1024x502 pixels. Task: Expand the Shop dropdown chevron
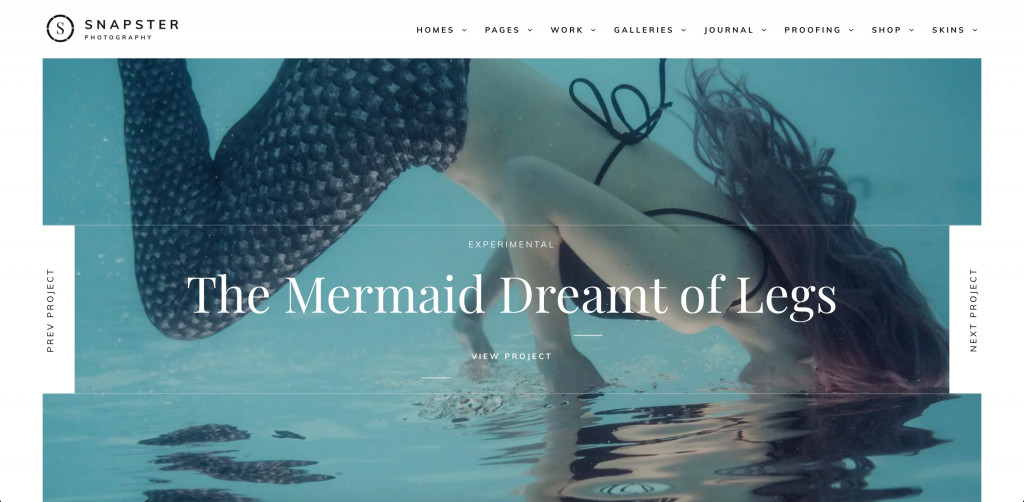912,30
